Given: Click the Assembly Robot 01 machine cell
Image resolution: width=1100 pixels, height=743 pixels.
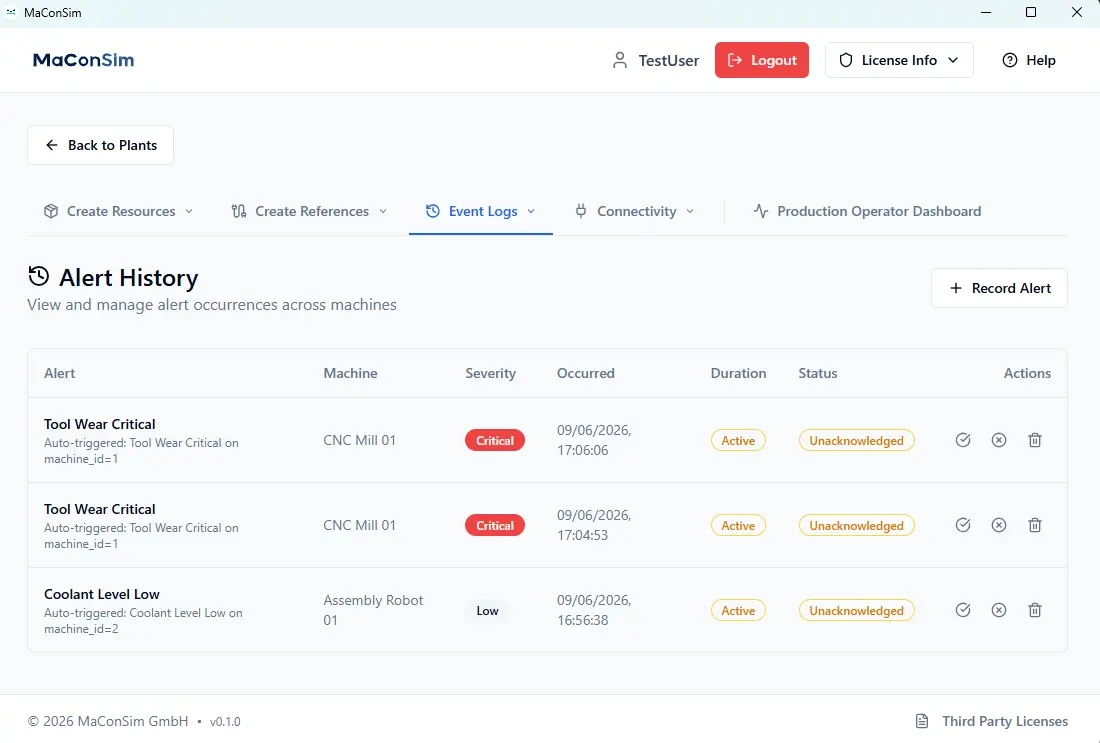Looking at the screenshot, I should pos(373,610).
